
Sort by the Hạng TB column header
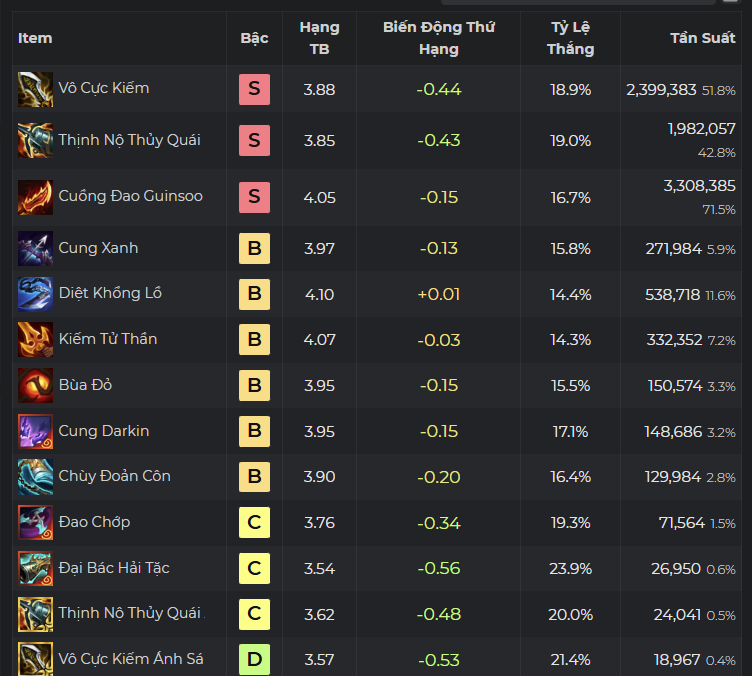(319, 38)
